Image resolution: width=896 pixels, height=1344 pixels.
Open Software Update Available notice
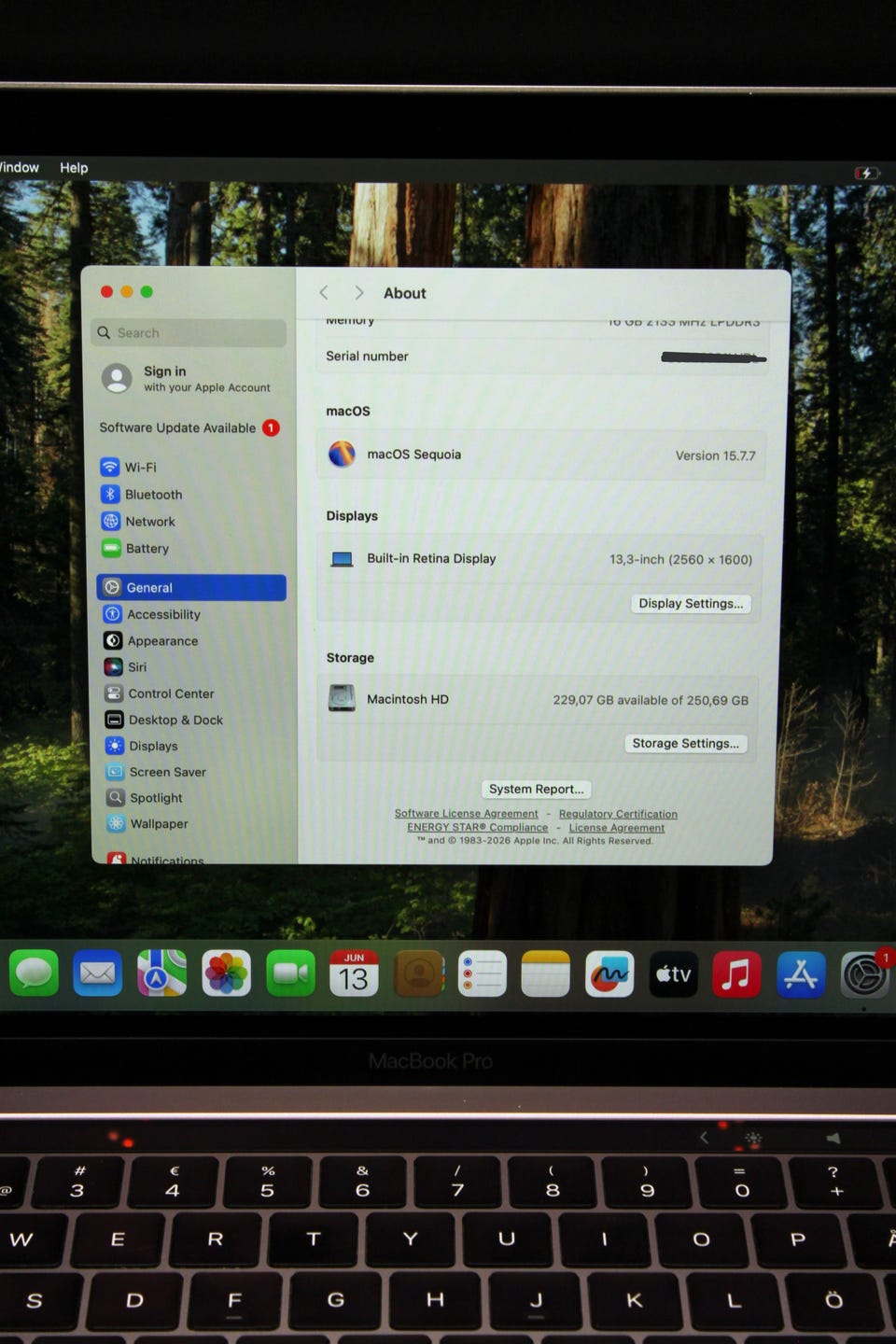point(190,427)
